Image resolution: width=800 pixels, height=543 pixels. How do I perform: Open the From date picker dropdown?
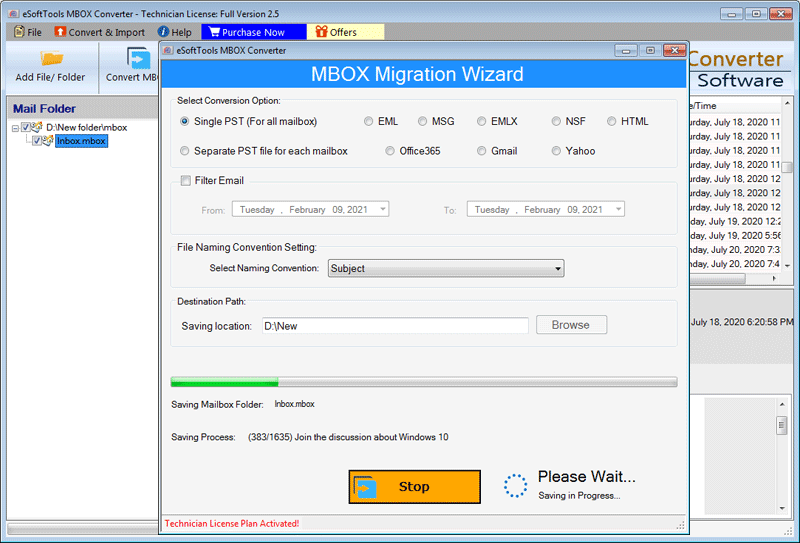pyautogui.click(x=383, y=209)
